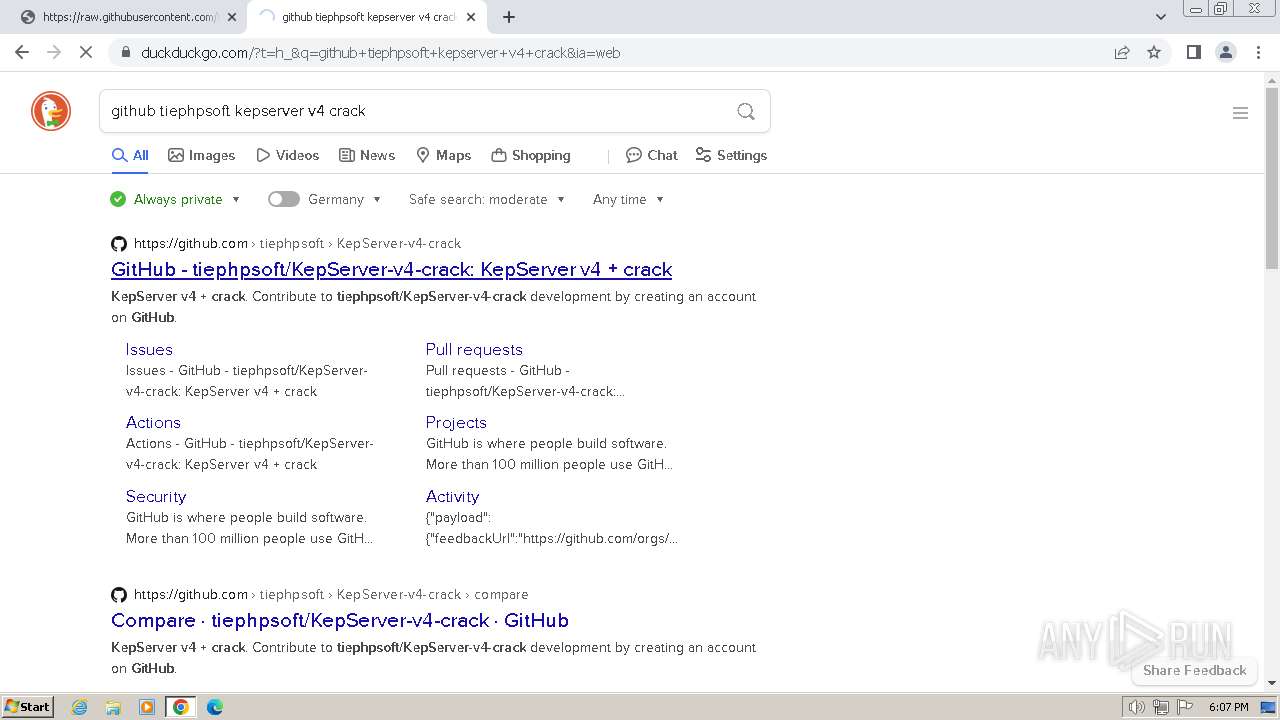This screenshot has width=1280, height=720.
Task: Click the network icon in system tray
Action: pyautogui.click(x=1161, y=707)
